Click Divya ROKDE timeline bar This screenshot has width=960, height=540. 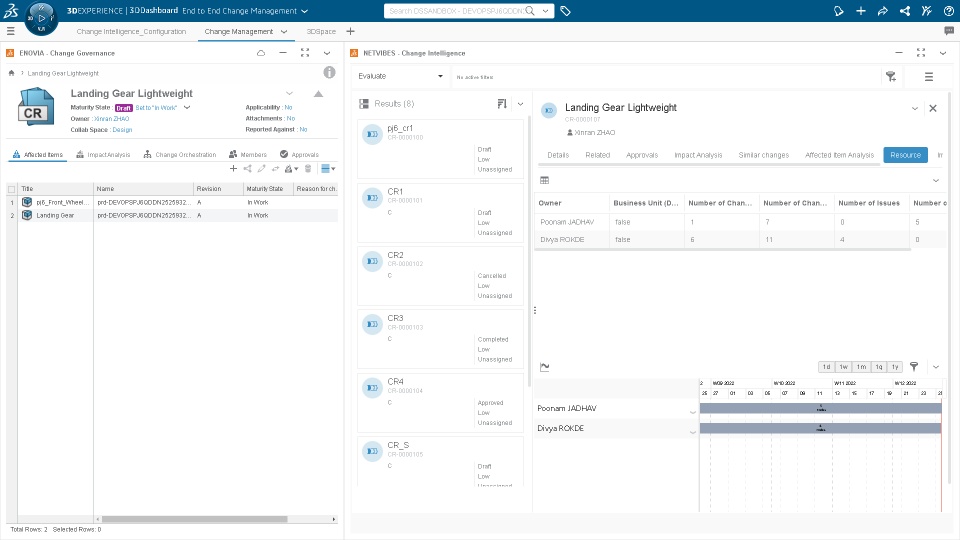click(820, 428)
